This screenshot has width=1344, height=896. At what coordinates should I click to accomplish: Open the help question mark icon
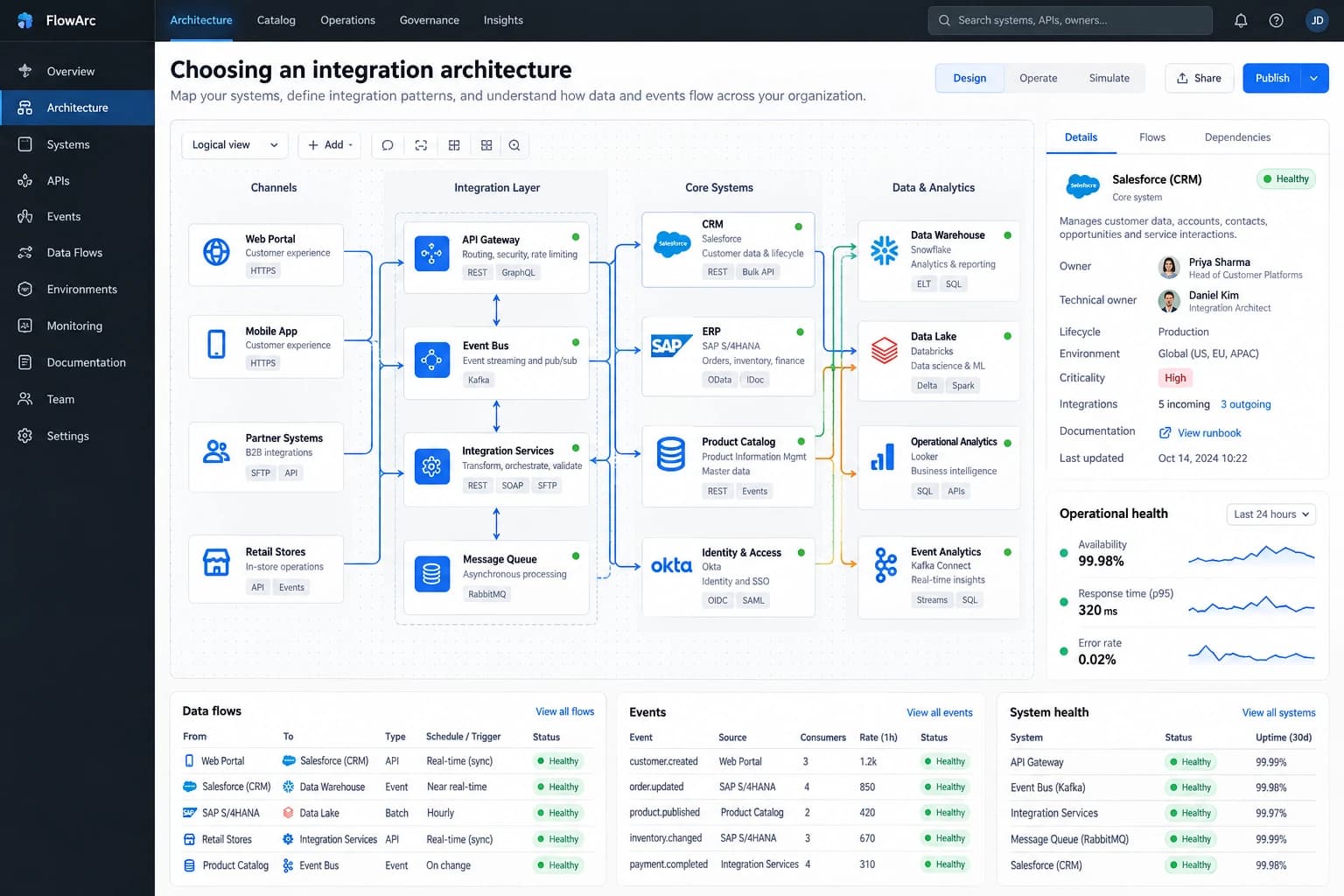1277,20
